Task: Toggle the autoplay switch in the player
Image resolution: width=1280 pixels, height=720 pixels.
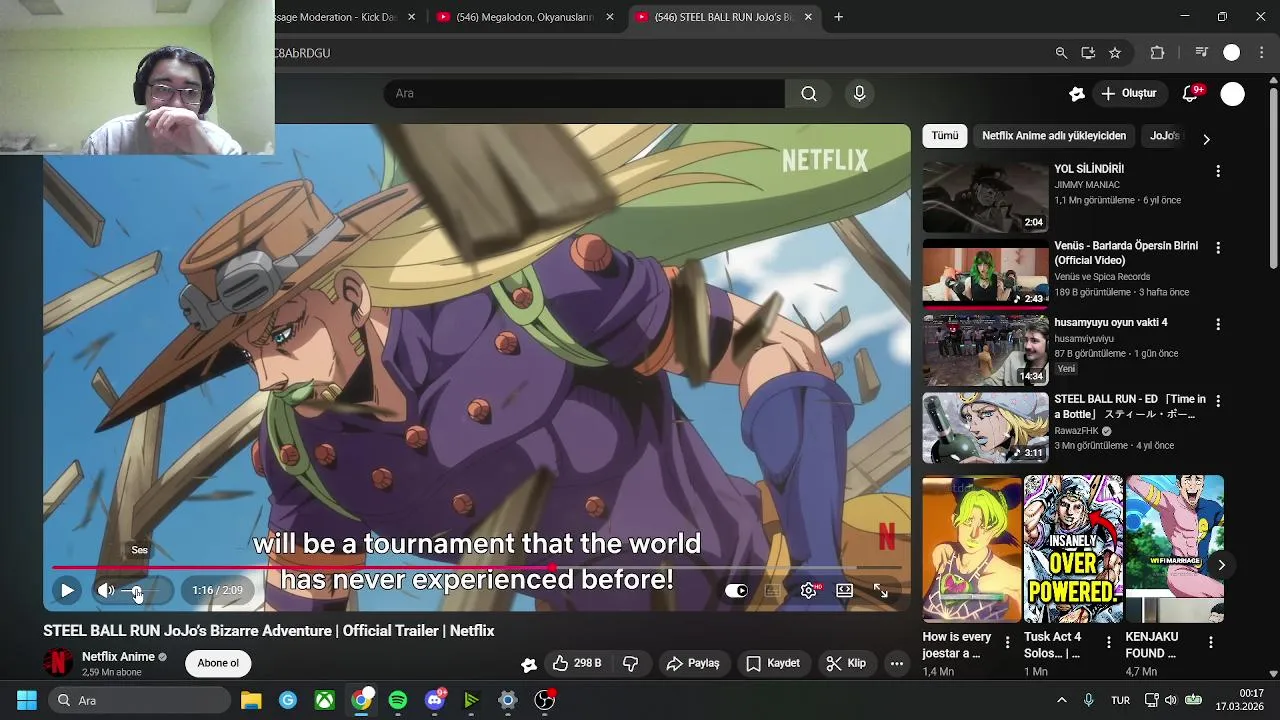Action: 736,591
